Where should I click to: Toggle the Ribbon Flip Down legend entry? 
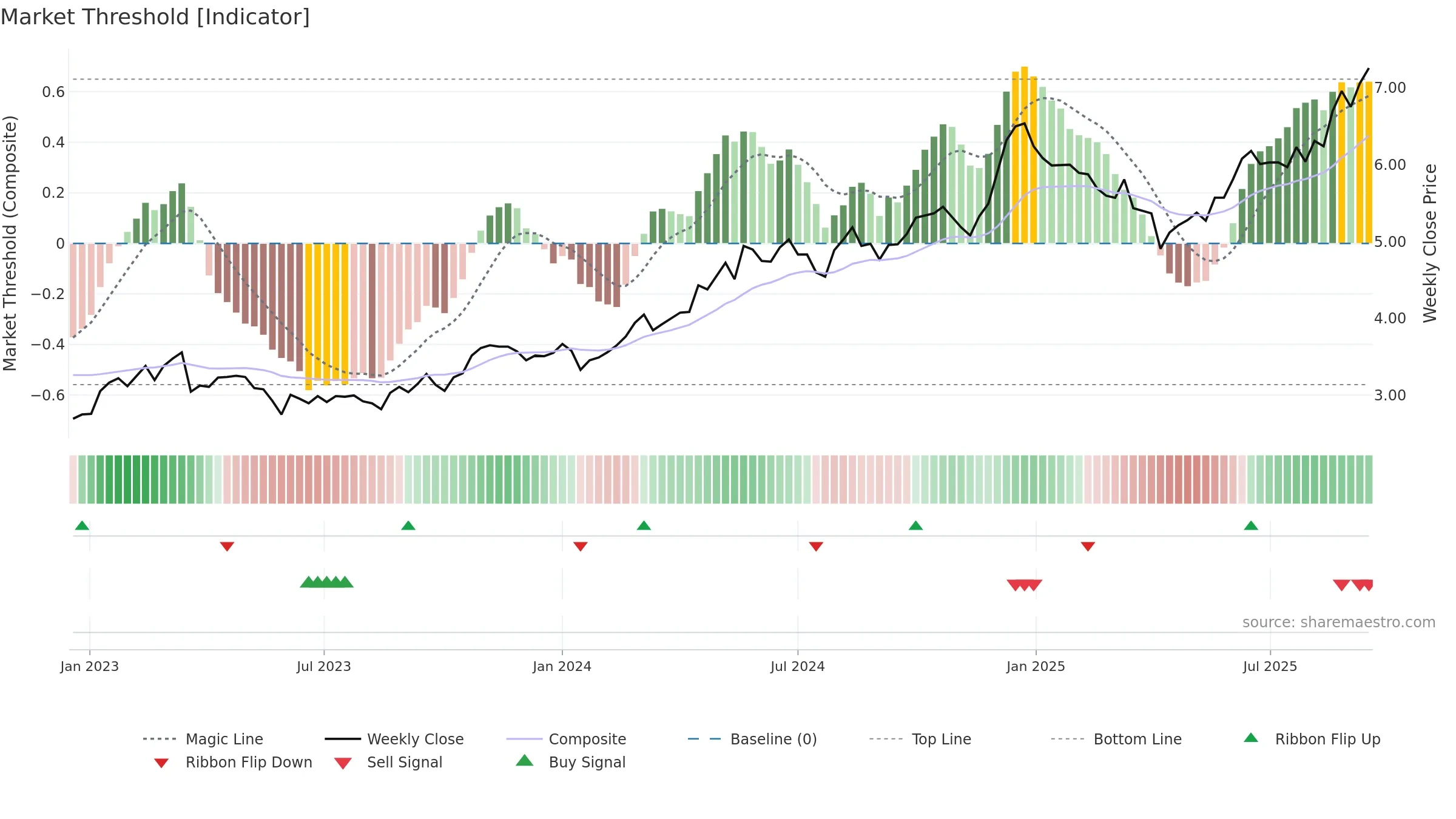coord(232,762)
